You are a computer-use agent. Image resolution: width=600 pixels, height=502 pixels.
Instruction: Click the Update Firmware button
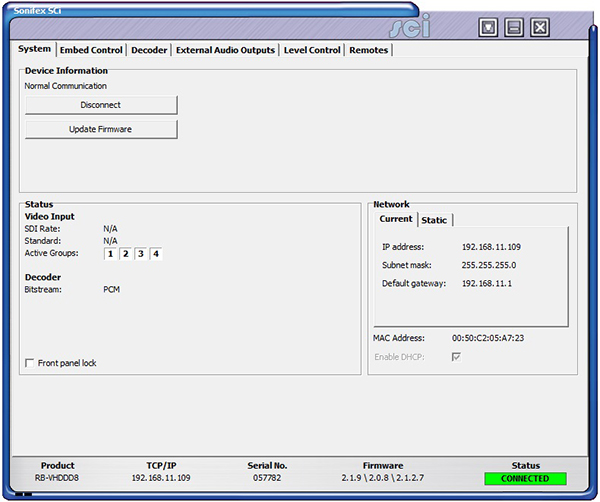tap(101, 129)
